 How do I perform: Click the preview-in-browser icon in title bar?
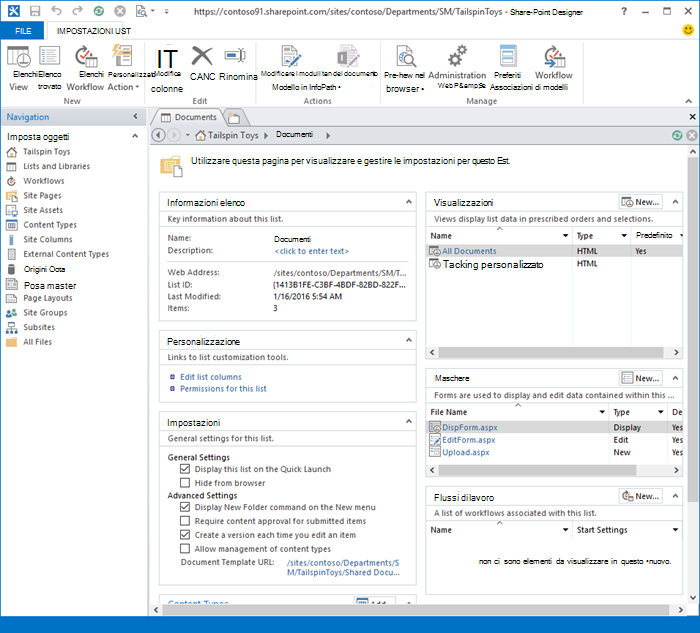(x=141, y=11)
